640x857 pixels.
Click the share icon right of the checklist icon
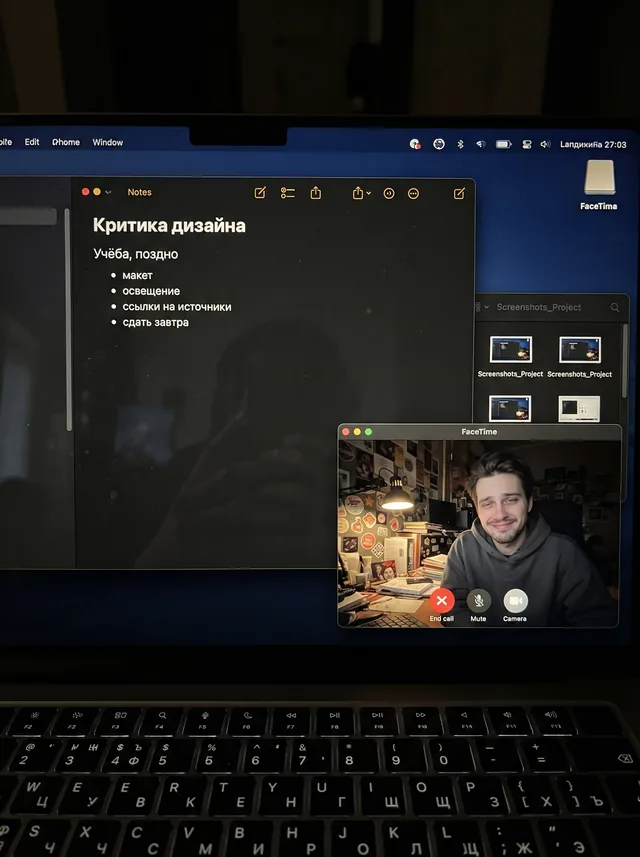(316, 193)
